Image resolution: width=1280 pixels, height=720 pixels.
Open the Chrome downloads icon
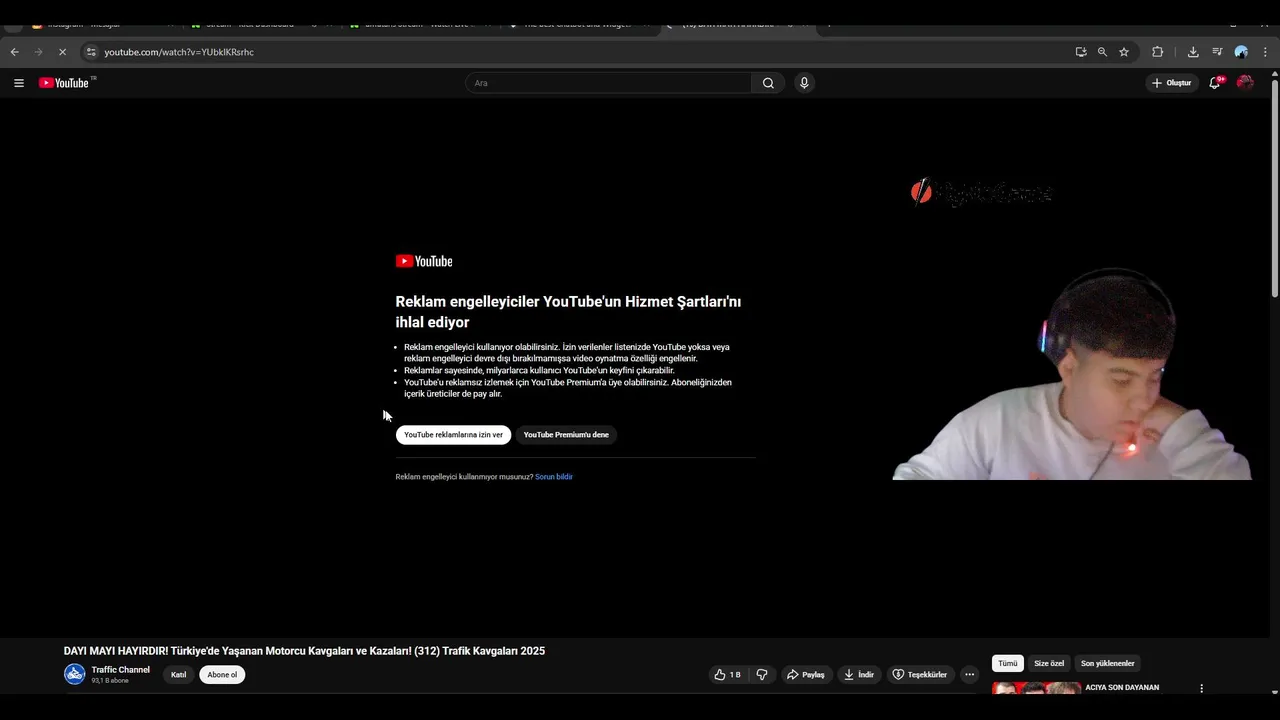[x=1193, y=52]
